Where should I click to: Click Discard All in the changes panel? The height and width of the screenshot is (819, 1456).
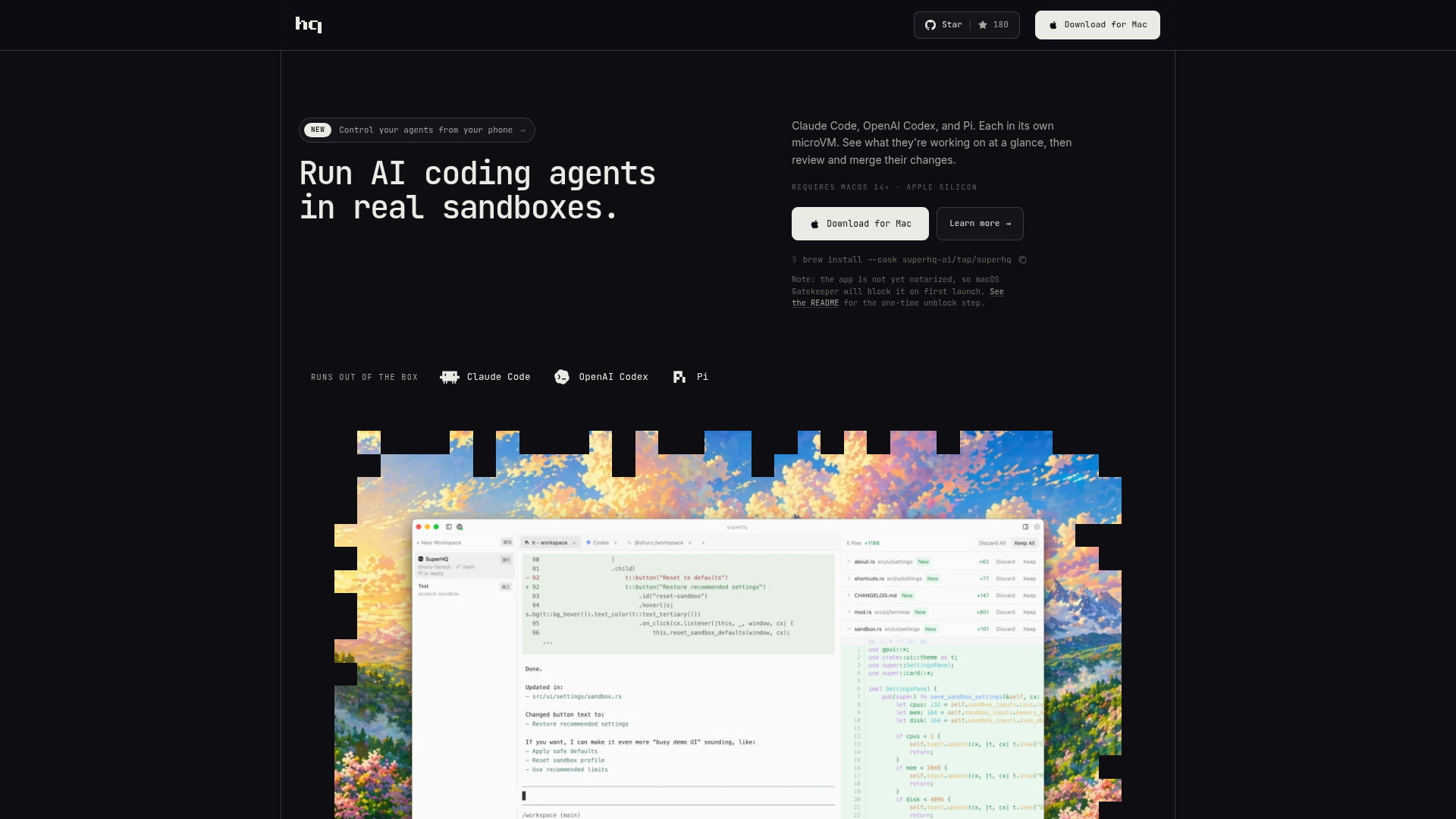(x=992, y=543)
